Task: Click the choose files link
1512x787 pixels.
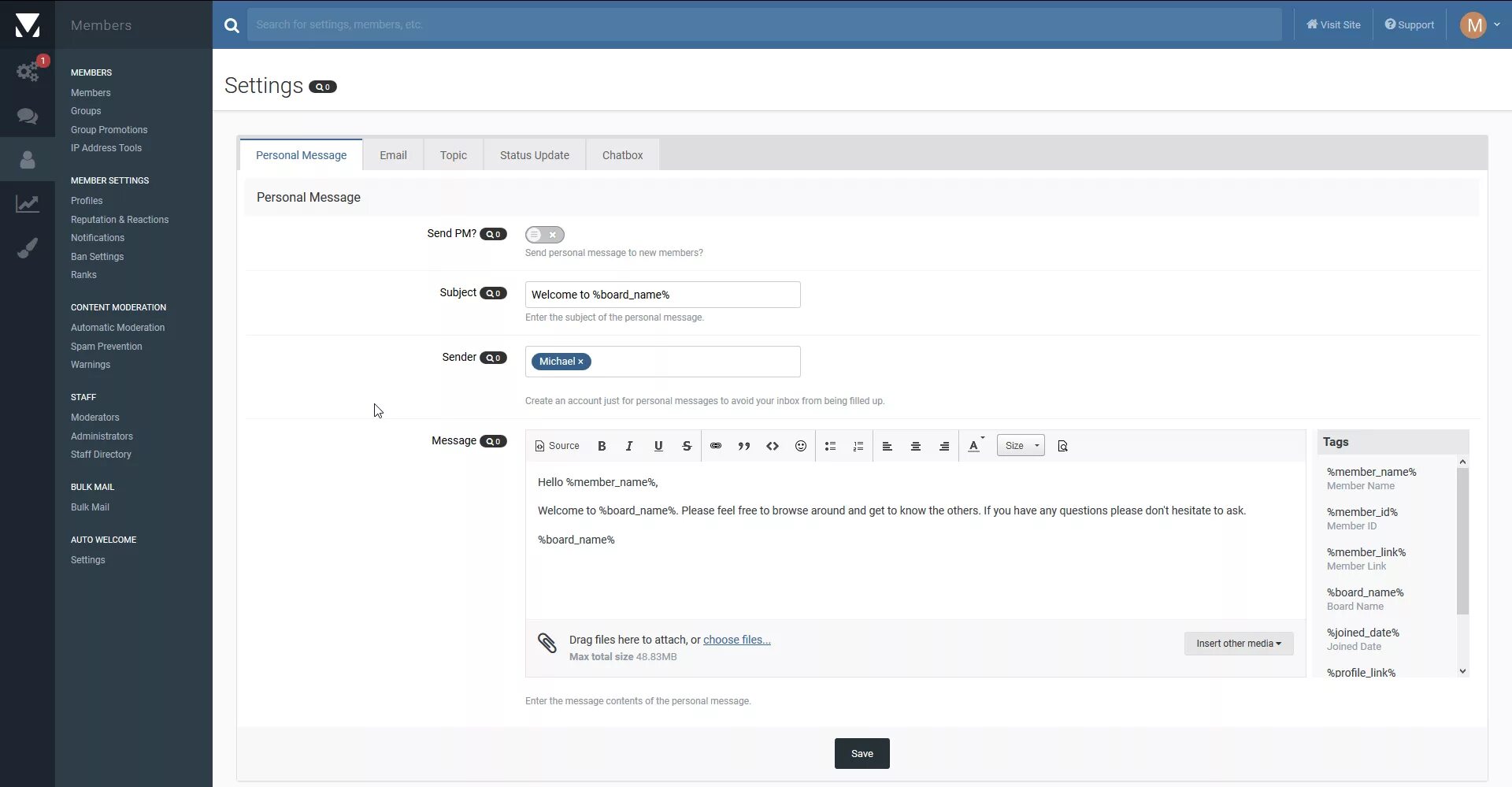Action: click(x=737, y=640)
